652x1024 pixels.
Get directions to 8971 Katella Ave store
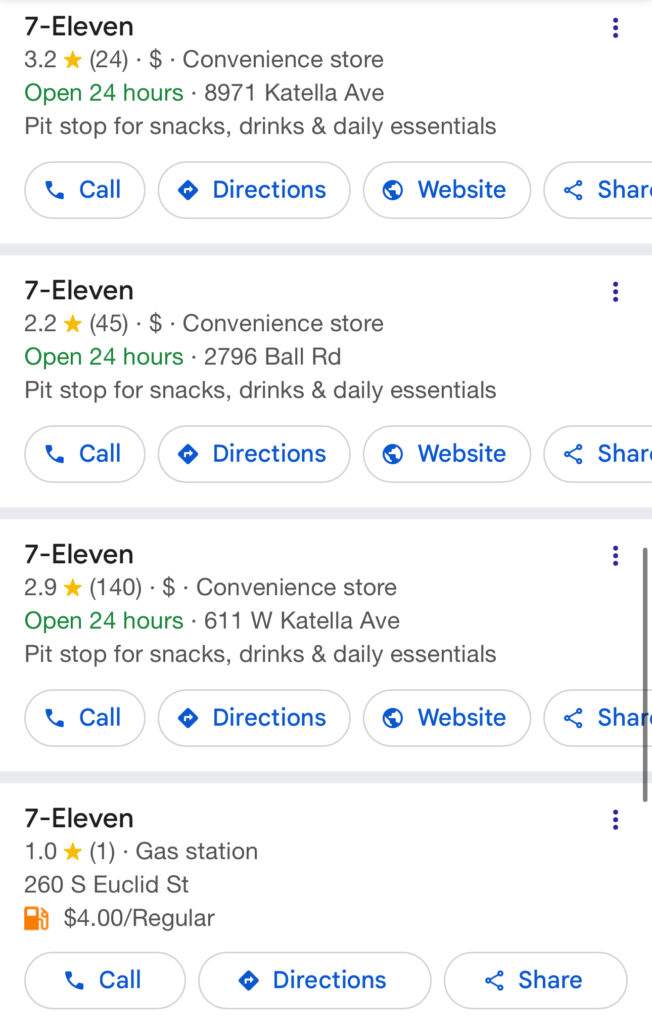click(x=254, y=190)
